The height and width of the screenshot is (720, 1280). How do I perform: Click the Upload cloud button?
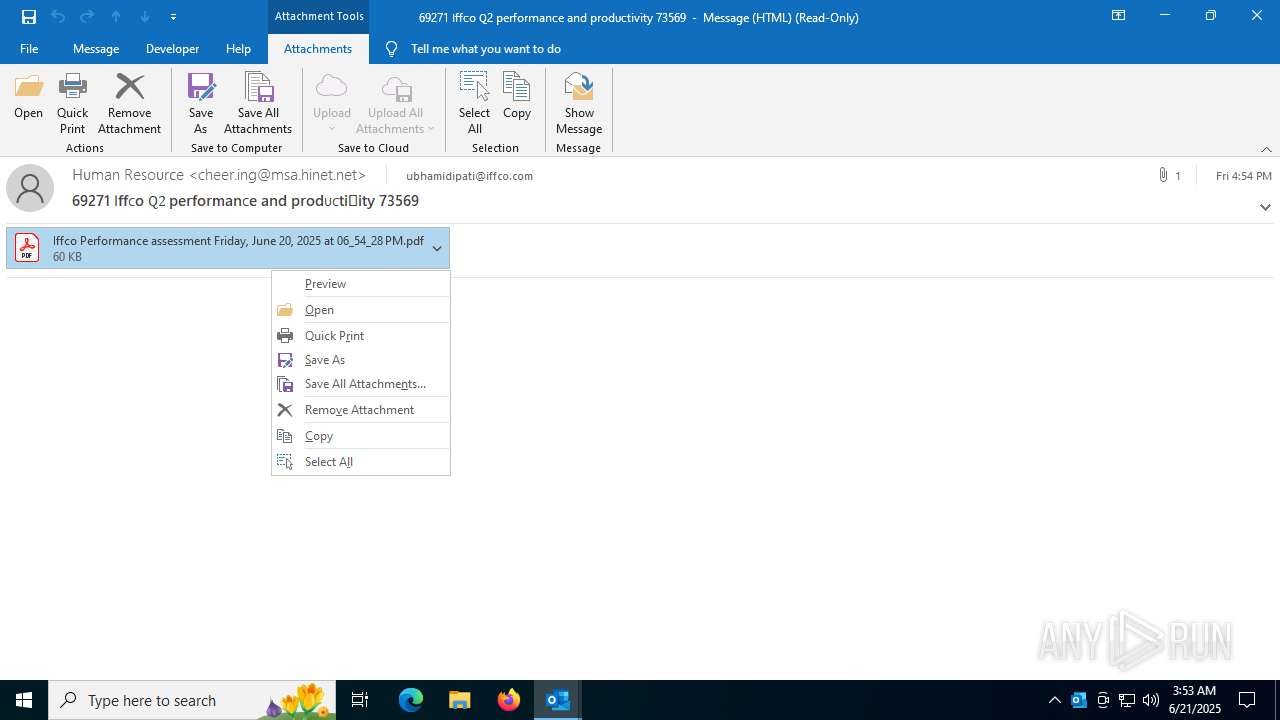tap(331, 104)
